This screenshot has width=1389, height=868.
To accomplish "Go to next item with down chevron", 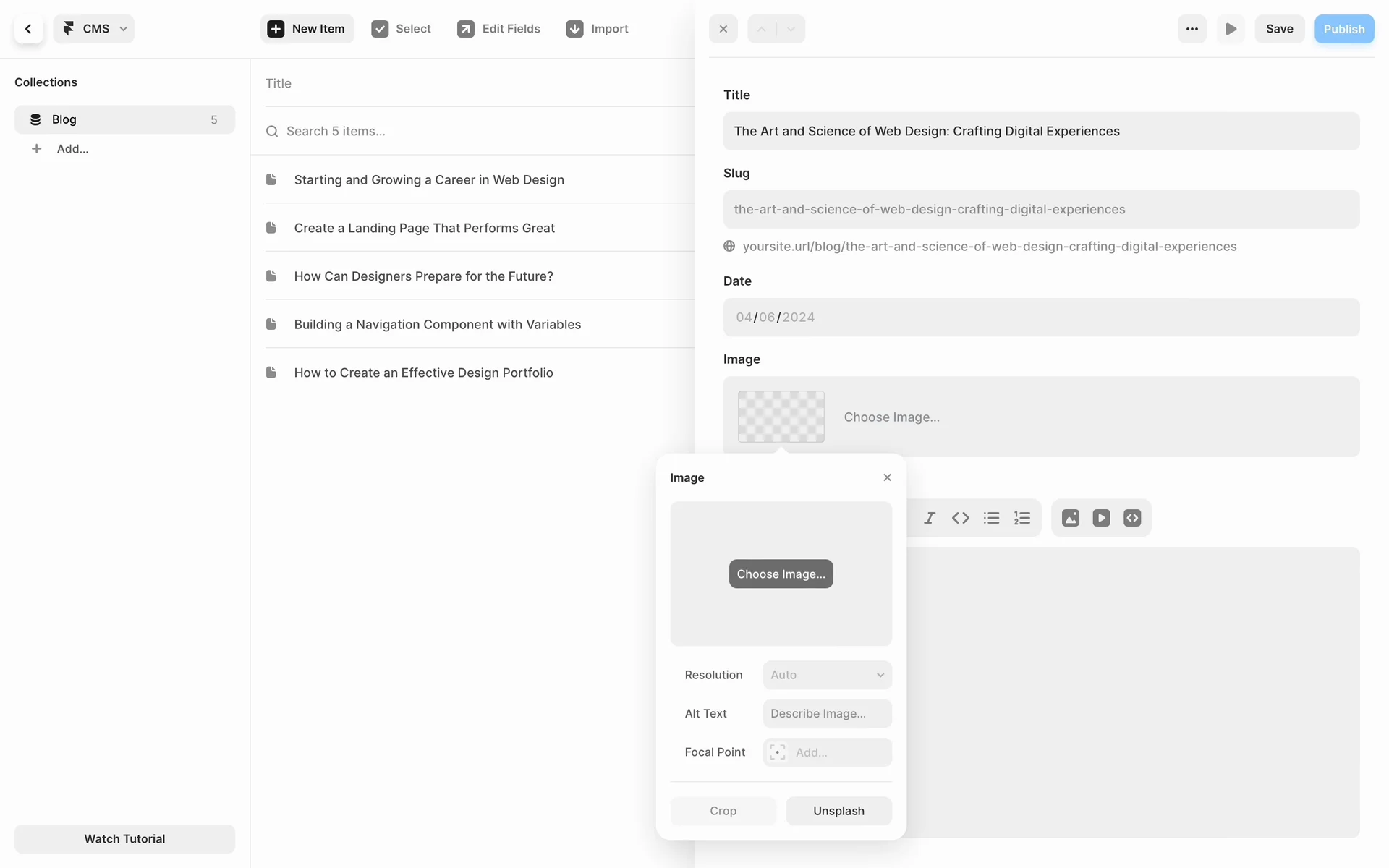I will tap(791, 29).
